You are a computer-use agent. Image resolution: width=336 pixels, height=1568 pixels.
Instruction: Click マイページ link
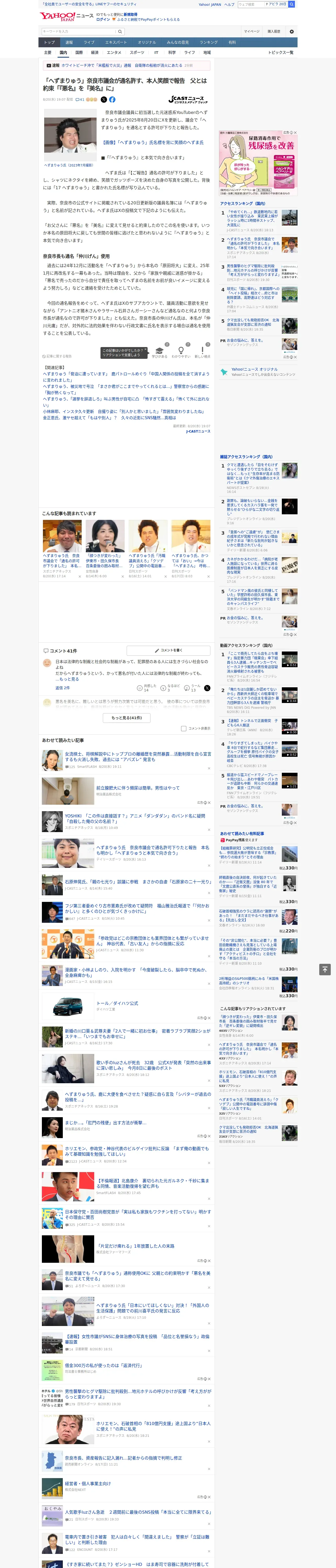pyautogui.click(x=251, y=31)
